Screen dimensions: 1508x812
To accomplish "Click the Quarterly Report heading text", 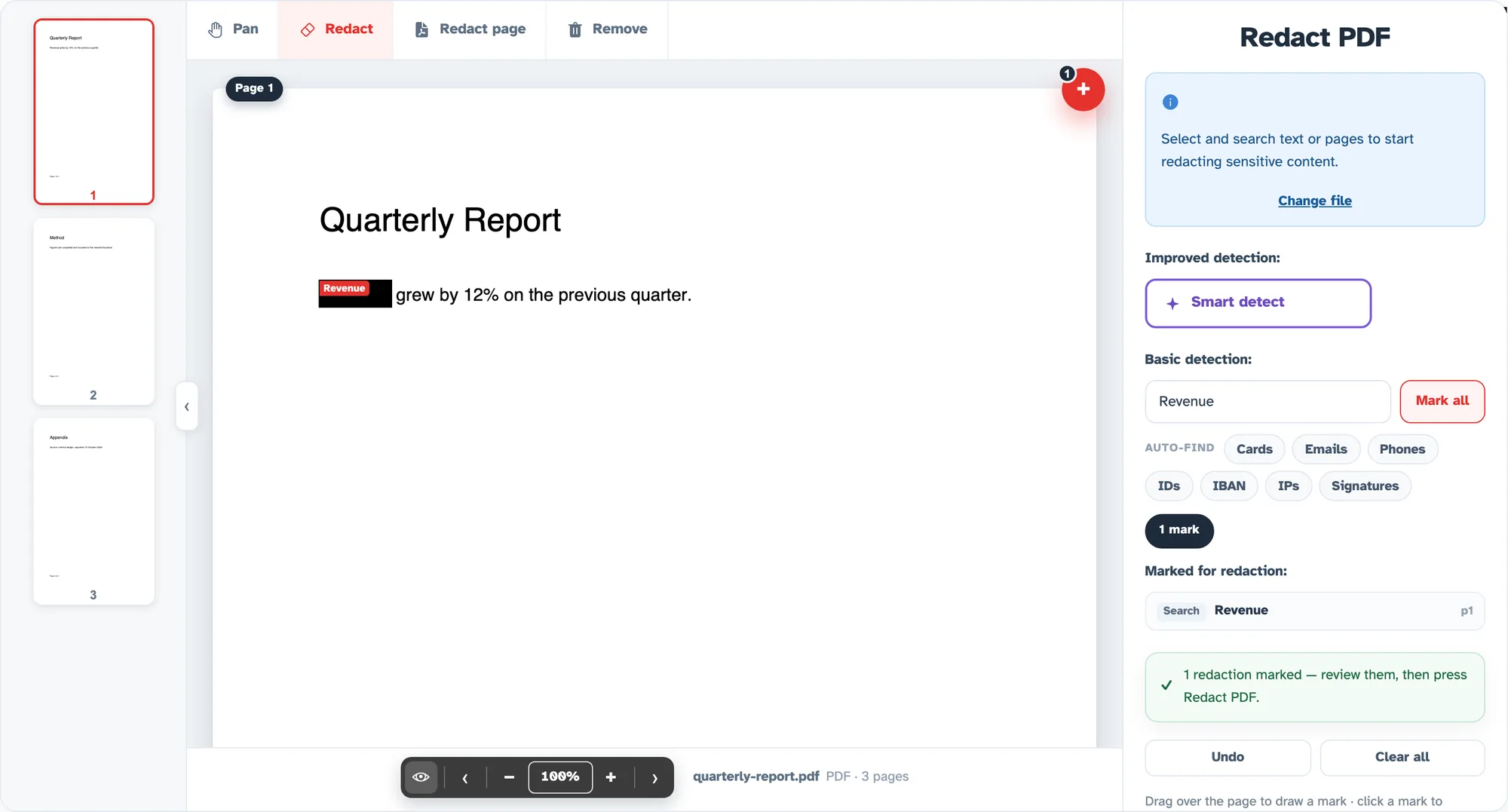I will [x=440, y=220].
